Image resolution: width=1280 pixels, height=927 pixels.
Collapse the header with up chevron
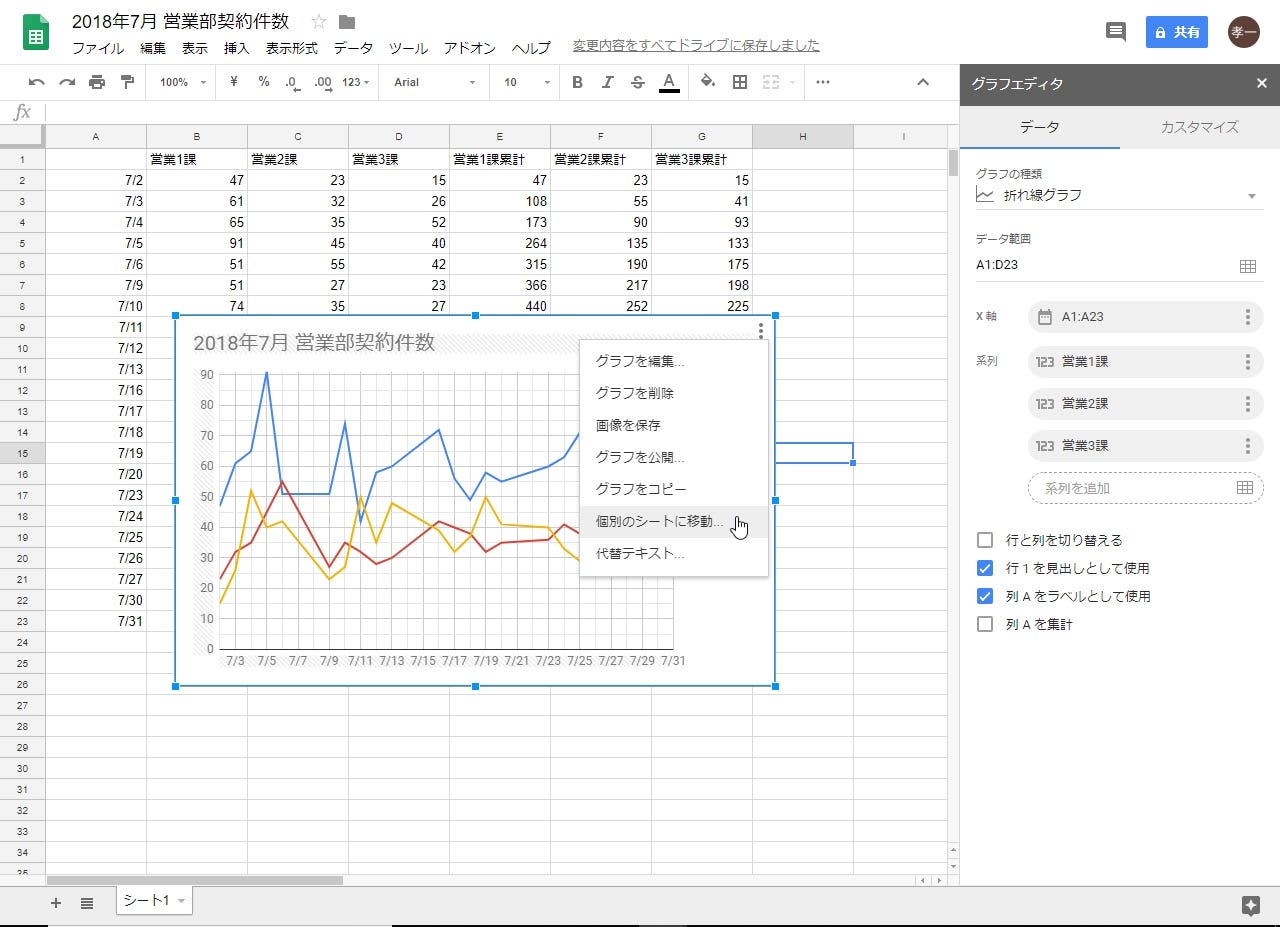pos(923,82)
